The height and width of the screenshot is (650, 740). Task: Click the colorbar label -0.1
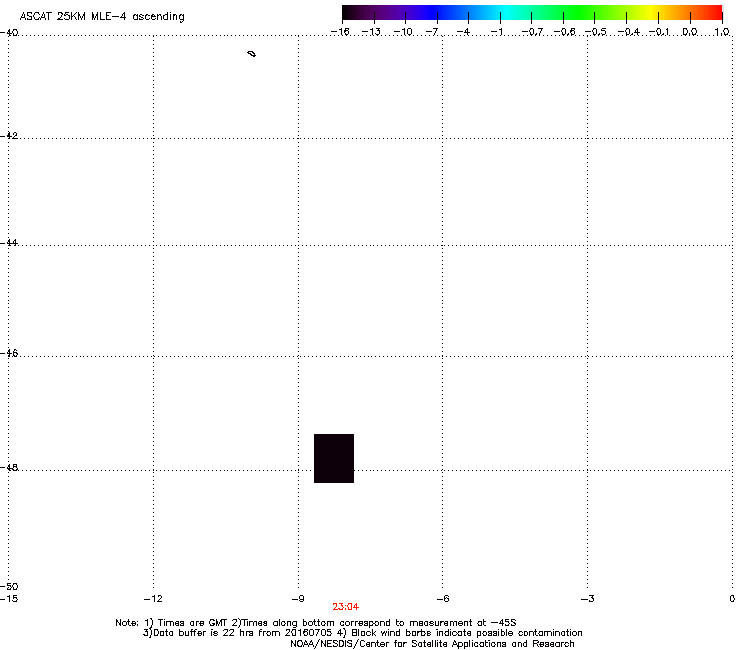(x=659, y=32)
